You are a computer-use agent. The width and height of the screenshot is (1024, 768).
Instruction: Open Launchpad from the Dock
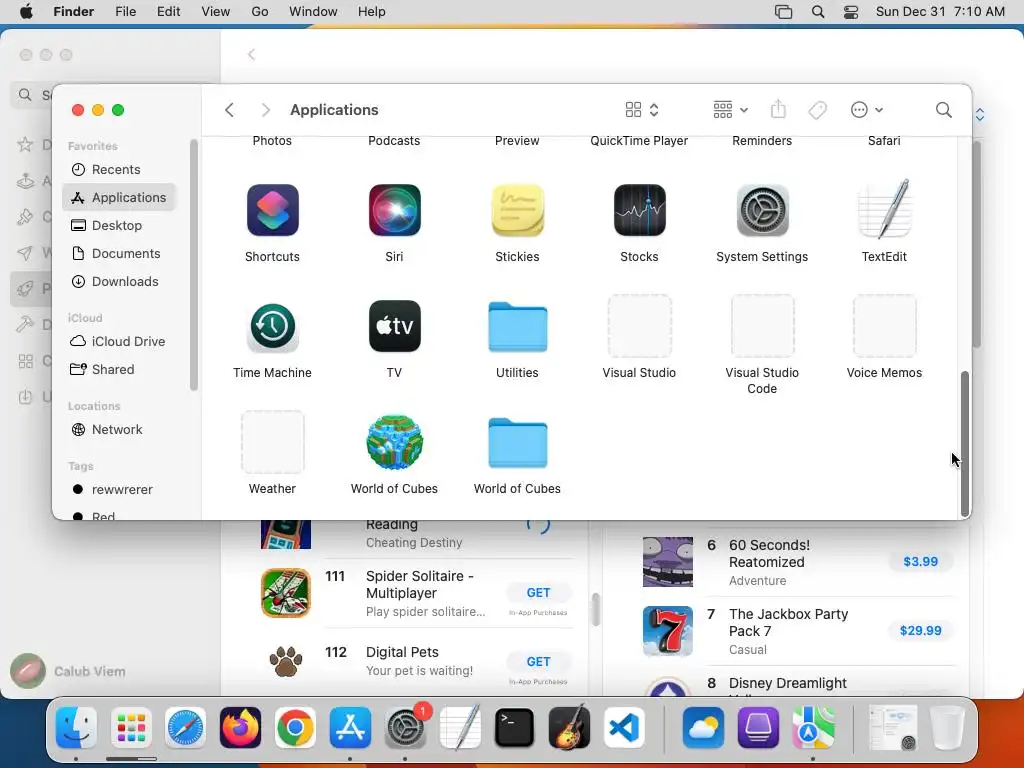(131, 728)
